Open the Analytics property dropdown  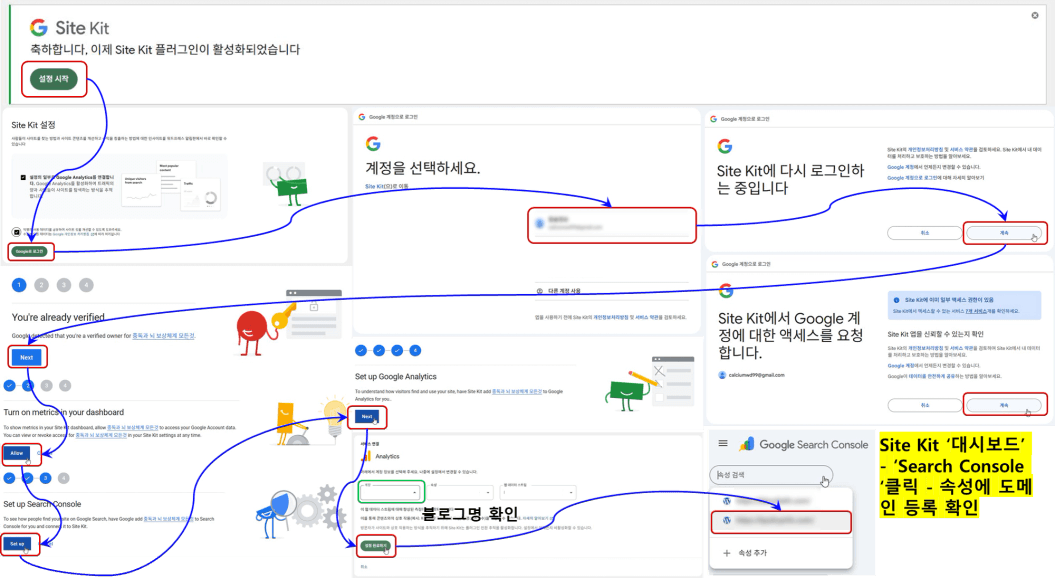(460, 492)
